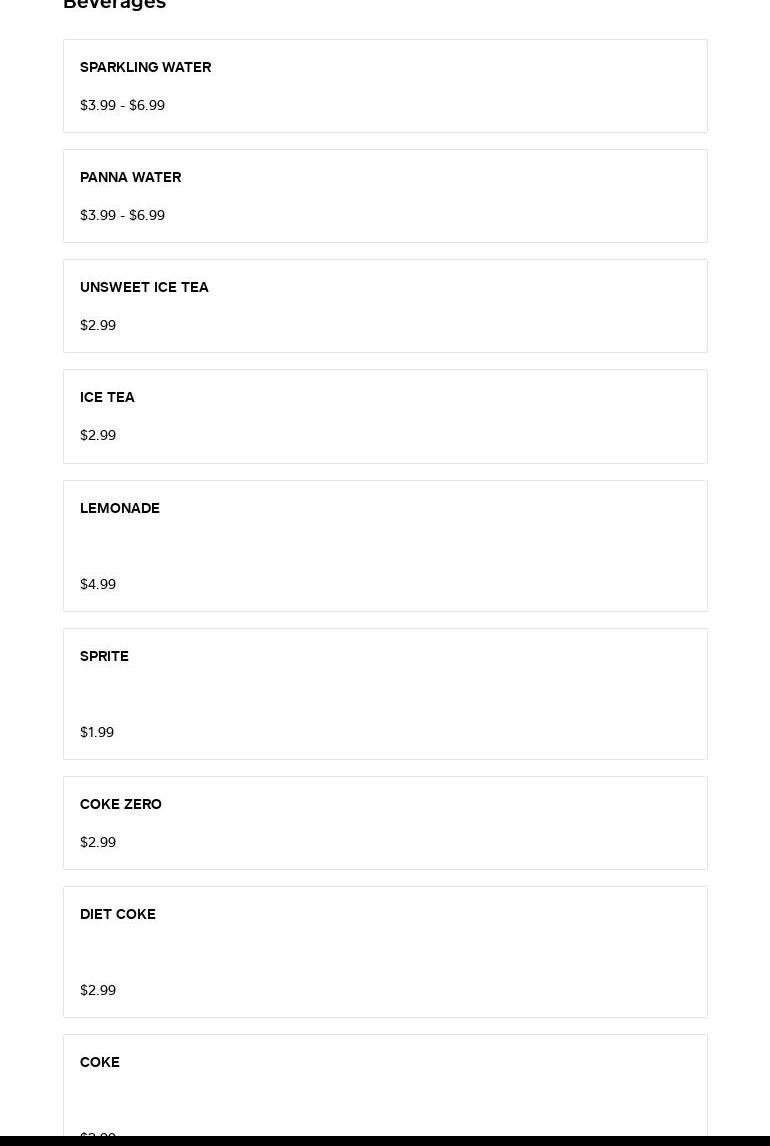770x1146 pixels.
Task: Select the Sprite item name
Action: pyautogui.click(x=104, y=657)
